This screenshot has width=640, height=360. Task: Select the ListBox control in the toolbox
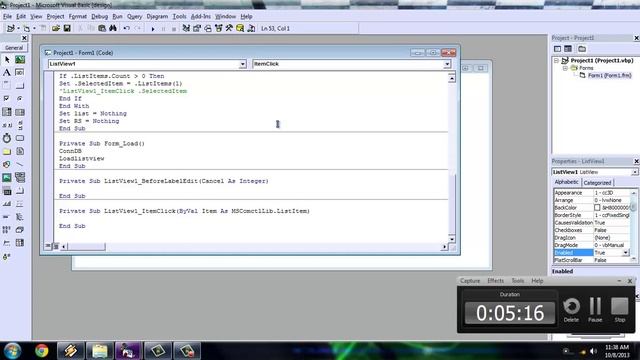(x=20, y=112)
